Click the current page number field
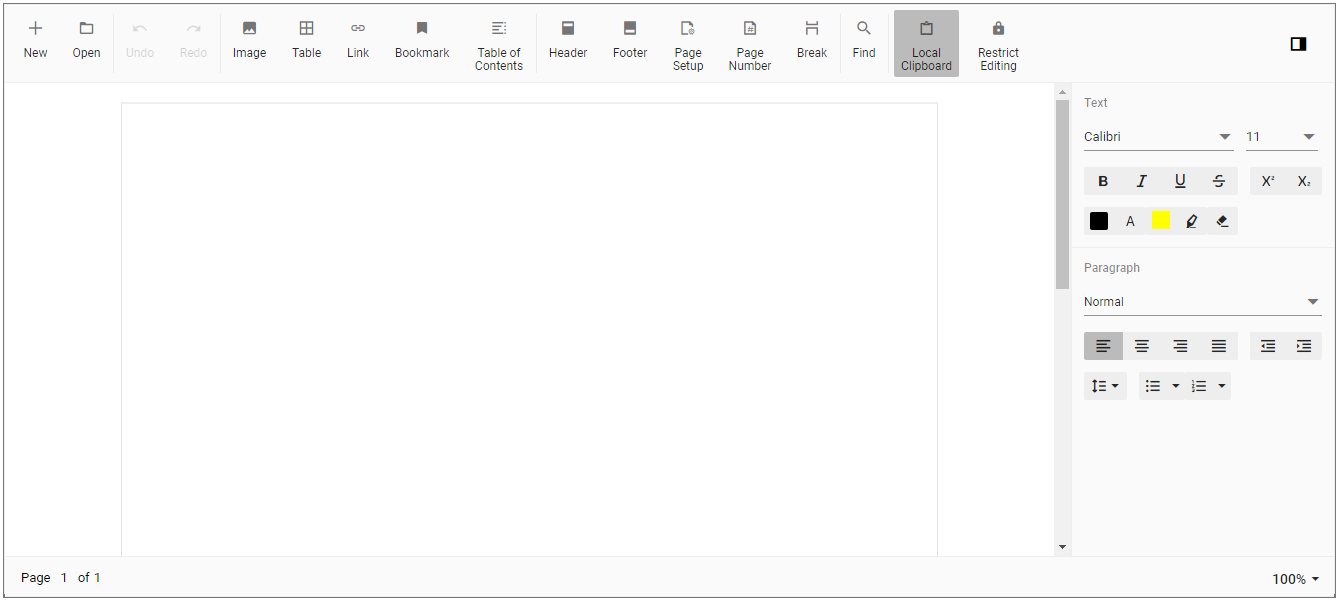Image resolution: width=1338 pixels, height=602 pixels. 64,578
